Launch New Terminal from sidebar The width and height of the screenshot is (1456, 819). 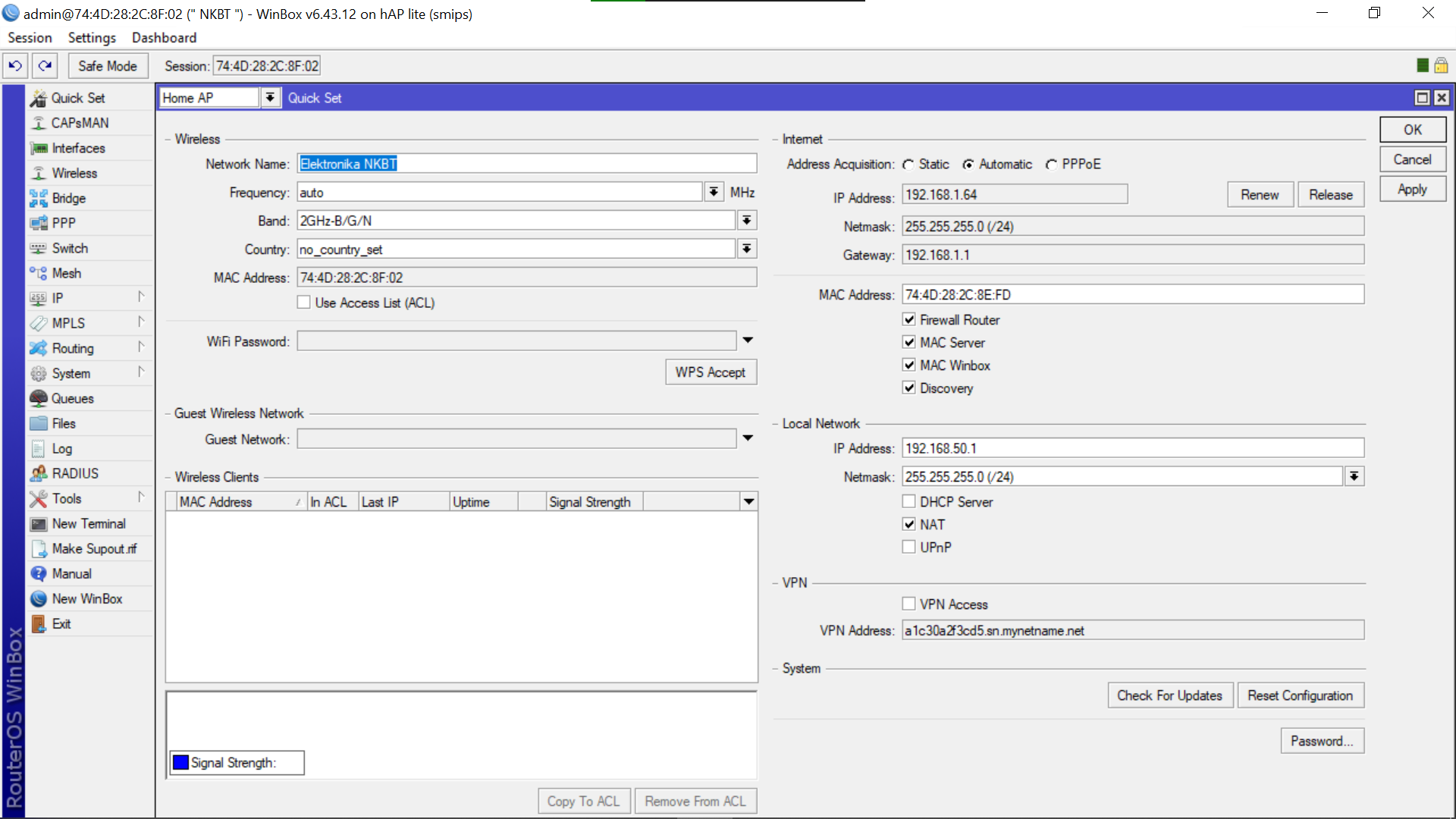click(88, 523)
